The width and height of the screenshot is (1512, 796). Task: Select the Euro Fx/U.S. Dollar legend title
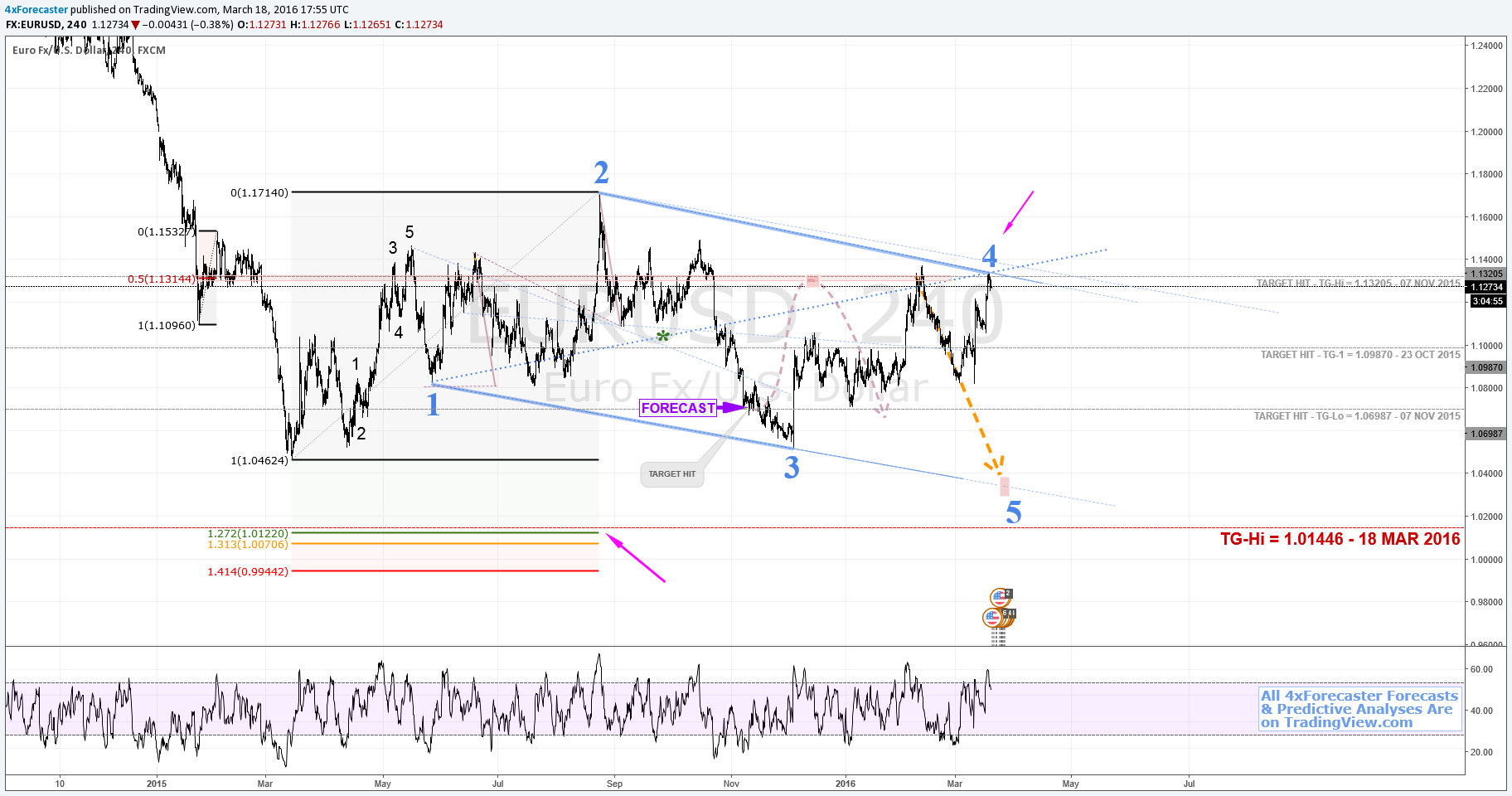click(x=89, y=50)
